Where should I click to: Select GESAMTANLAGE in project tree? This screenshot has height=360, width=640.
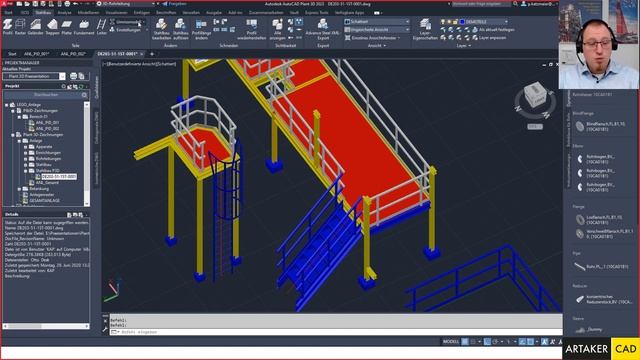click(44, 201)
